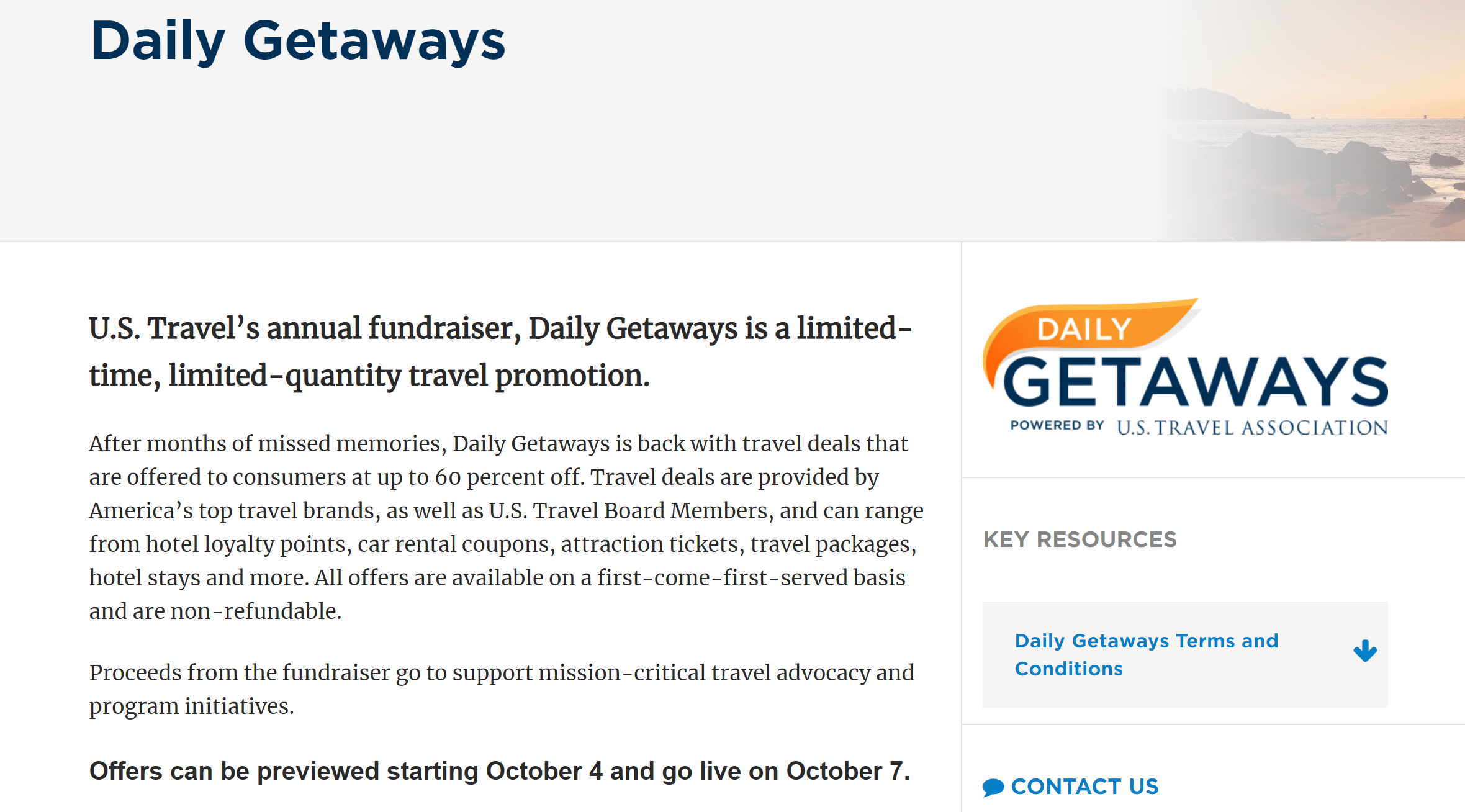Open the Daily Getaways Terms and Conditions link
Screen dimensions: 1465x812
coord(1146,654)
